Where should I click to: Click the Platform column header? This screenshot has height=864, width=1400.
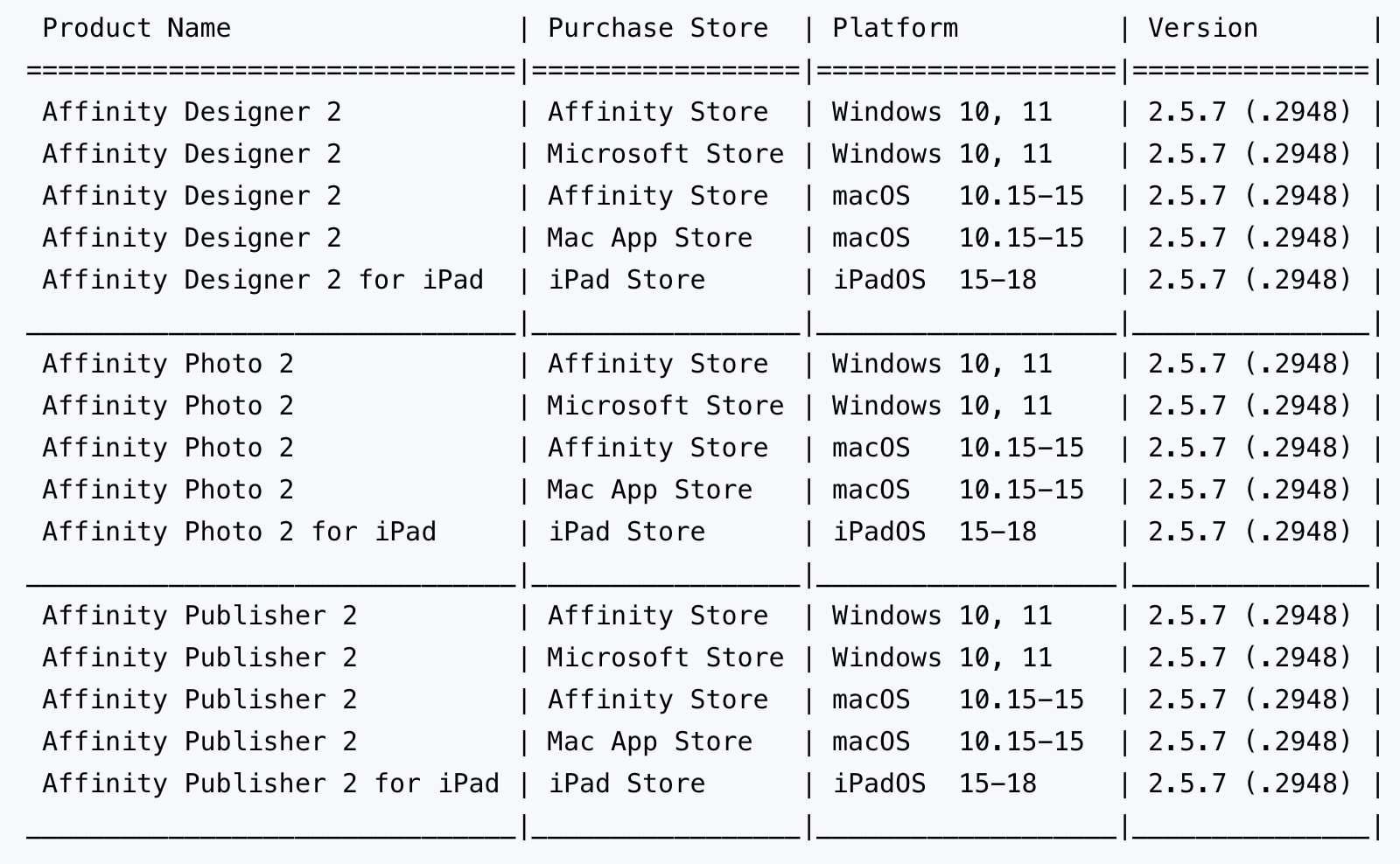pos(895,29)
